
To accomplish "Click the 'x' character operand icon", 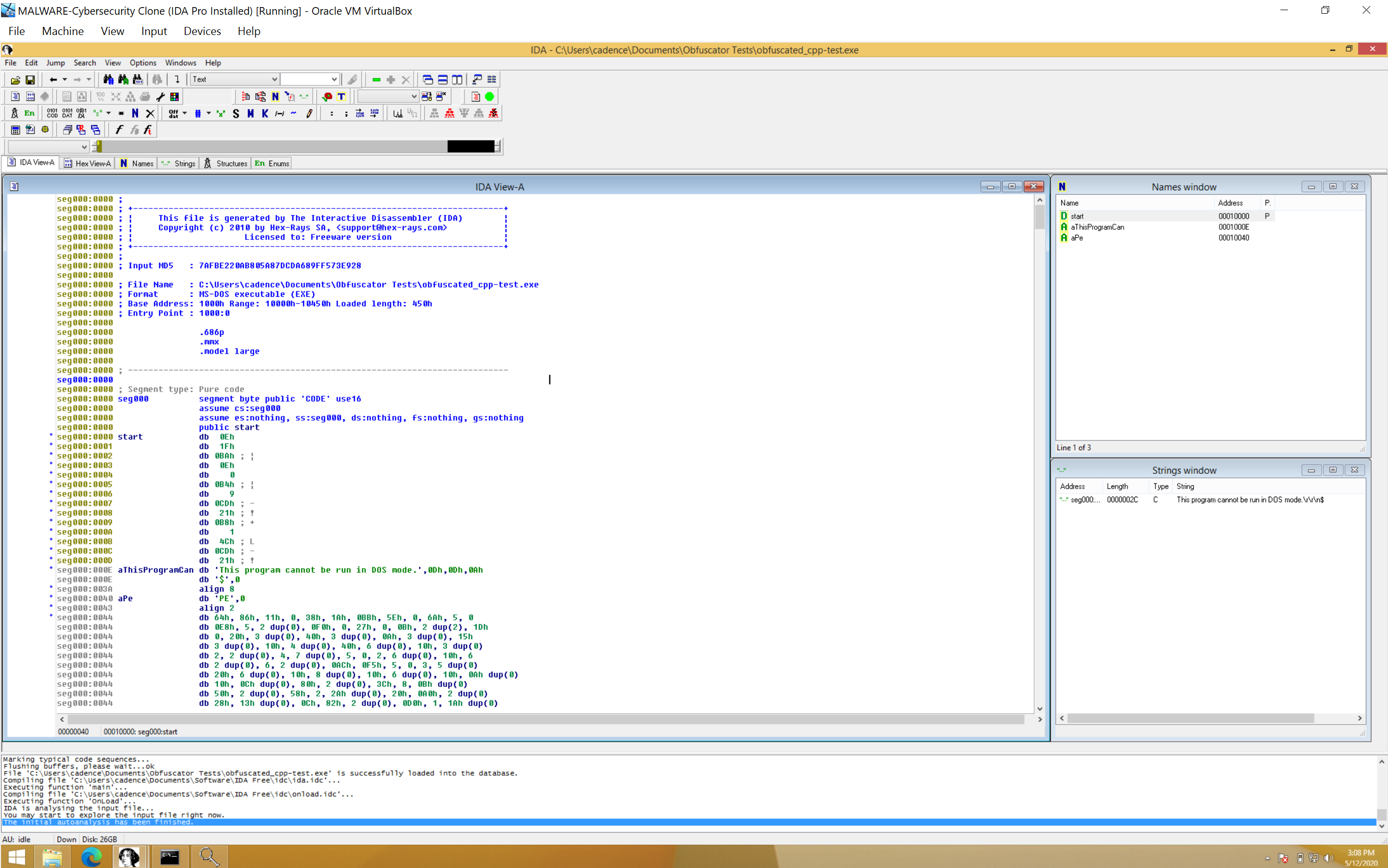I will 221,113.
